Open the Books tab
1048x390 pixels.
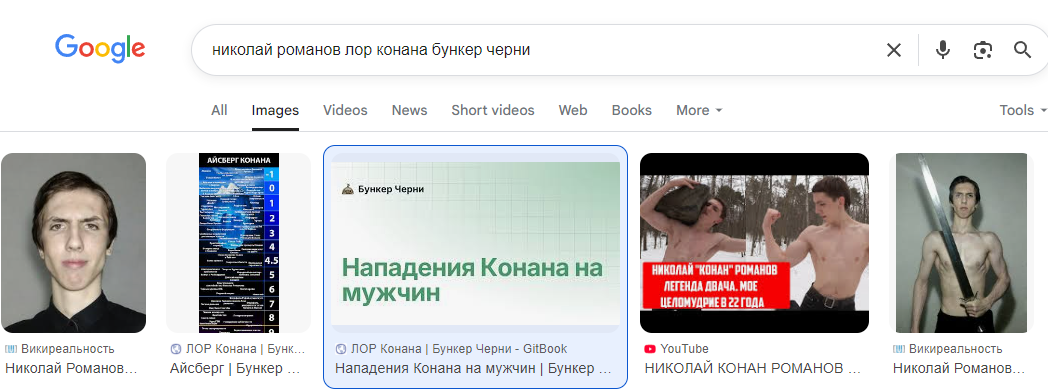click(x=632, y=110)
